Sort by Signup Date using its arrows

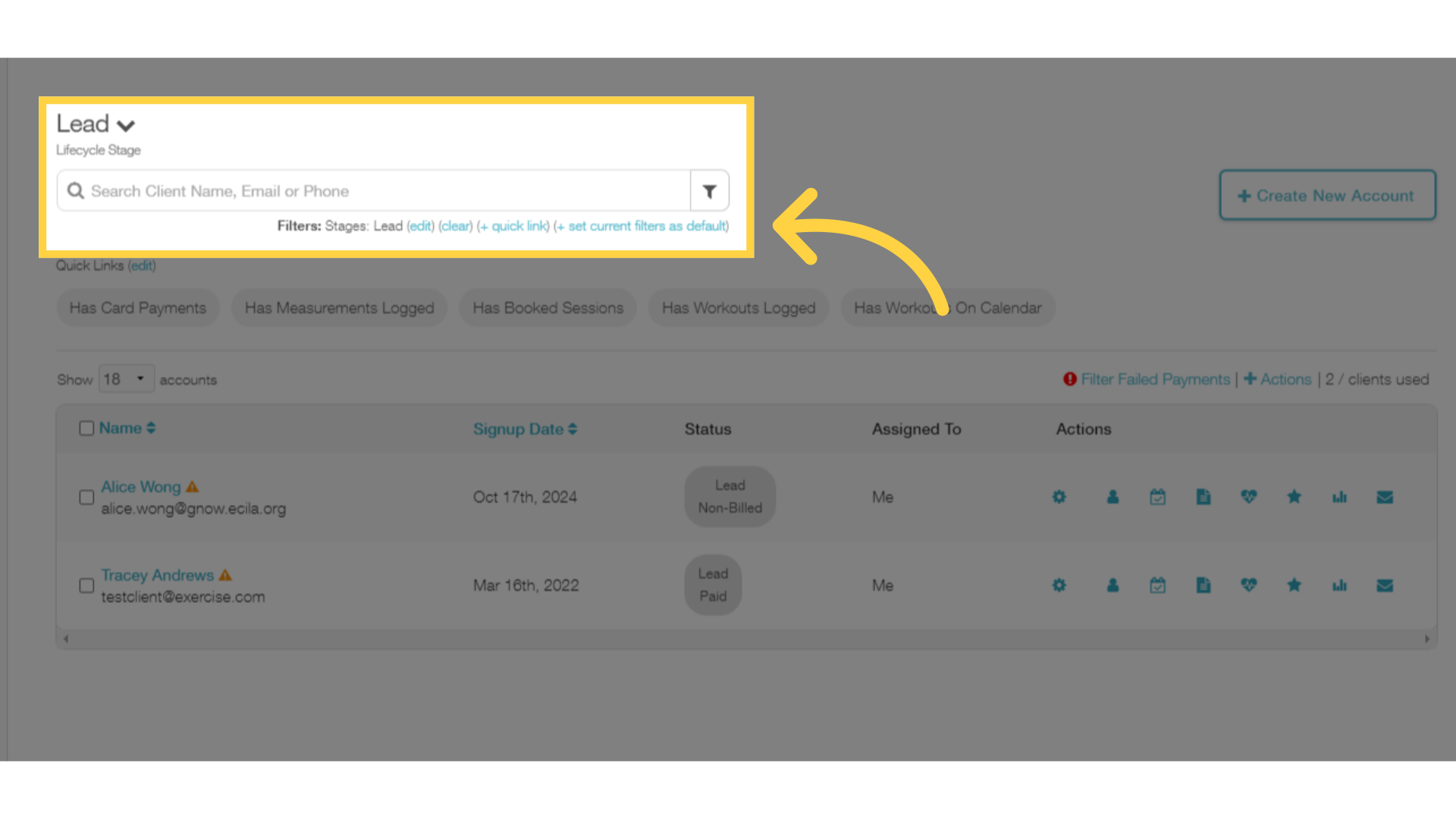coord(573,428)
